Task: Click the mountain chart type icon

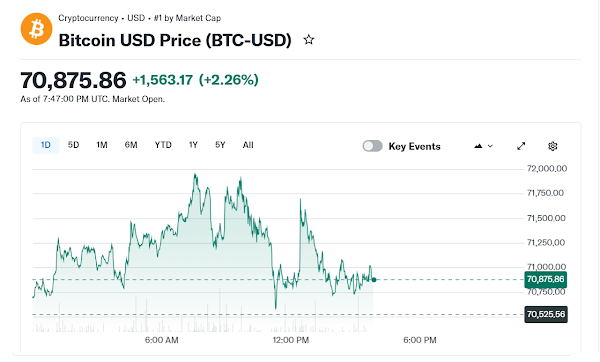Action: (x=478, y=146)
